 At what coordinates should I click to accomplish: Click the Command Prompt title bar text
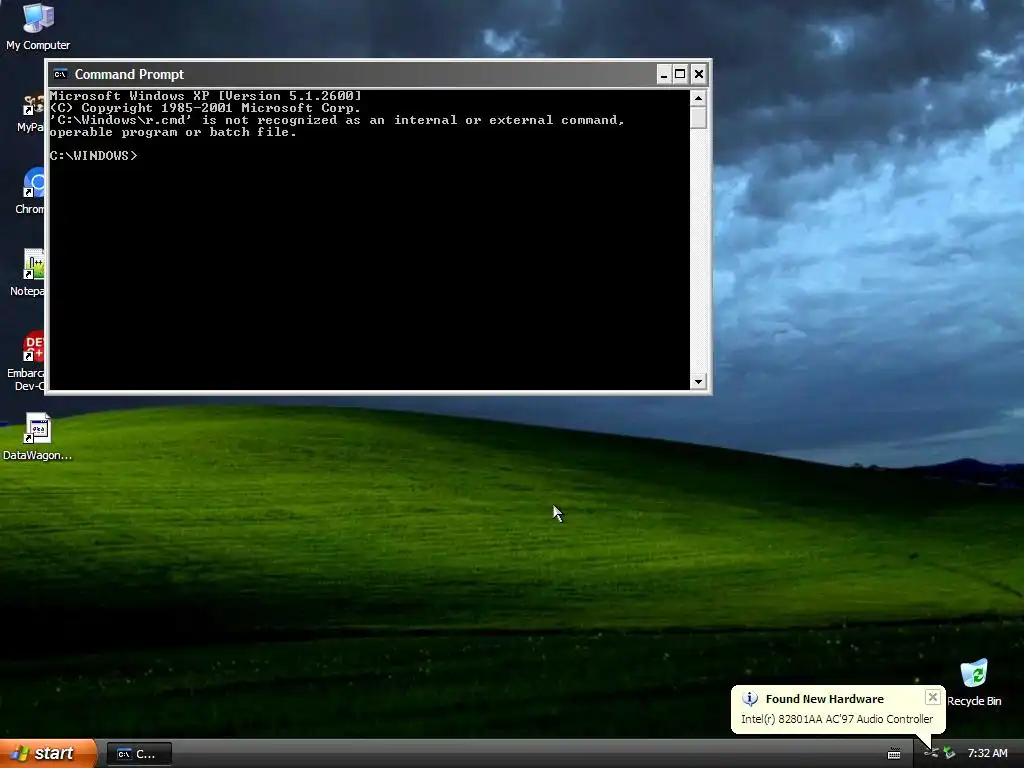pos(129,74)
